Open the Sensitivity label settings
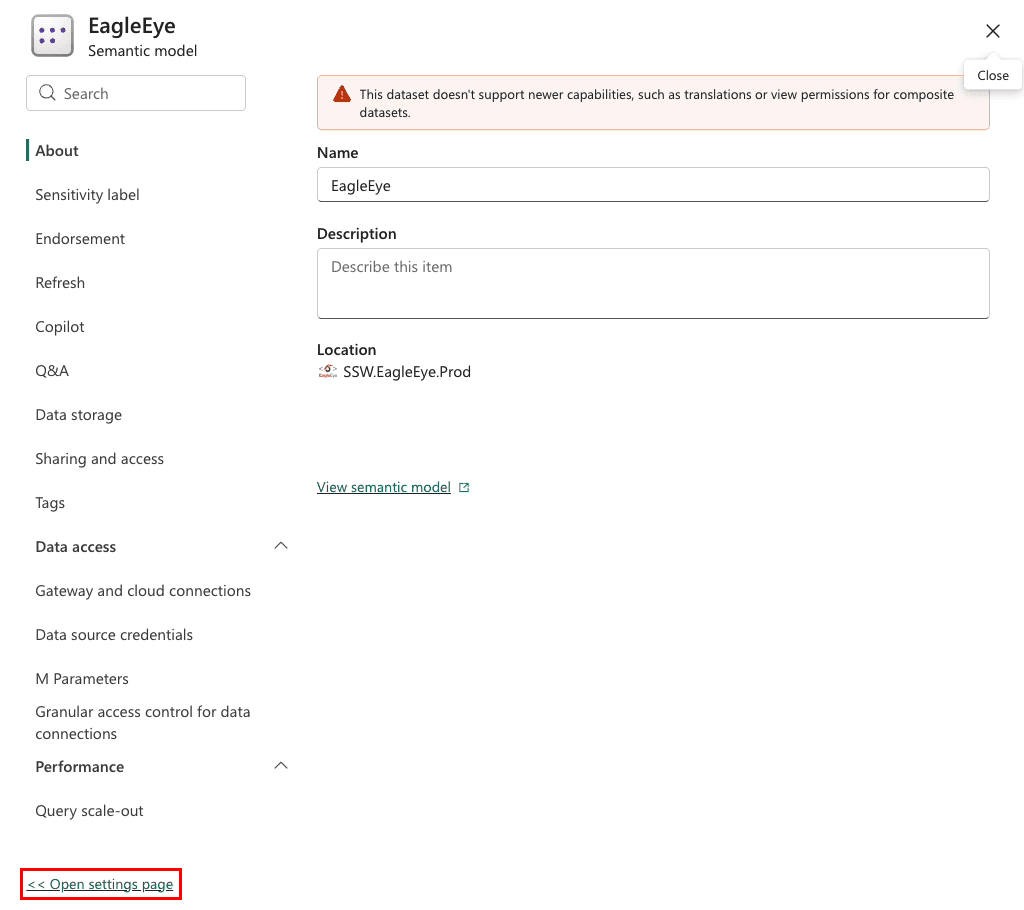Image resolution: width=1024 pixels, height=910 pixels. point(87,195)
